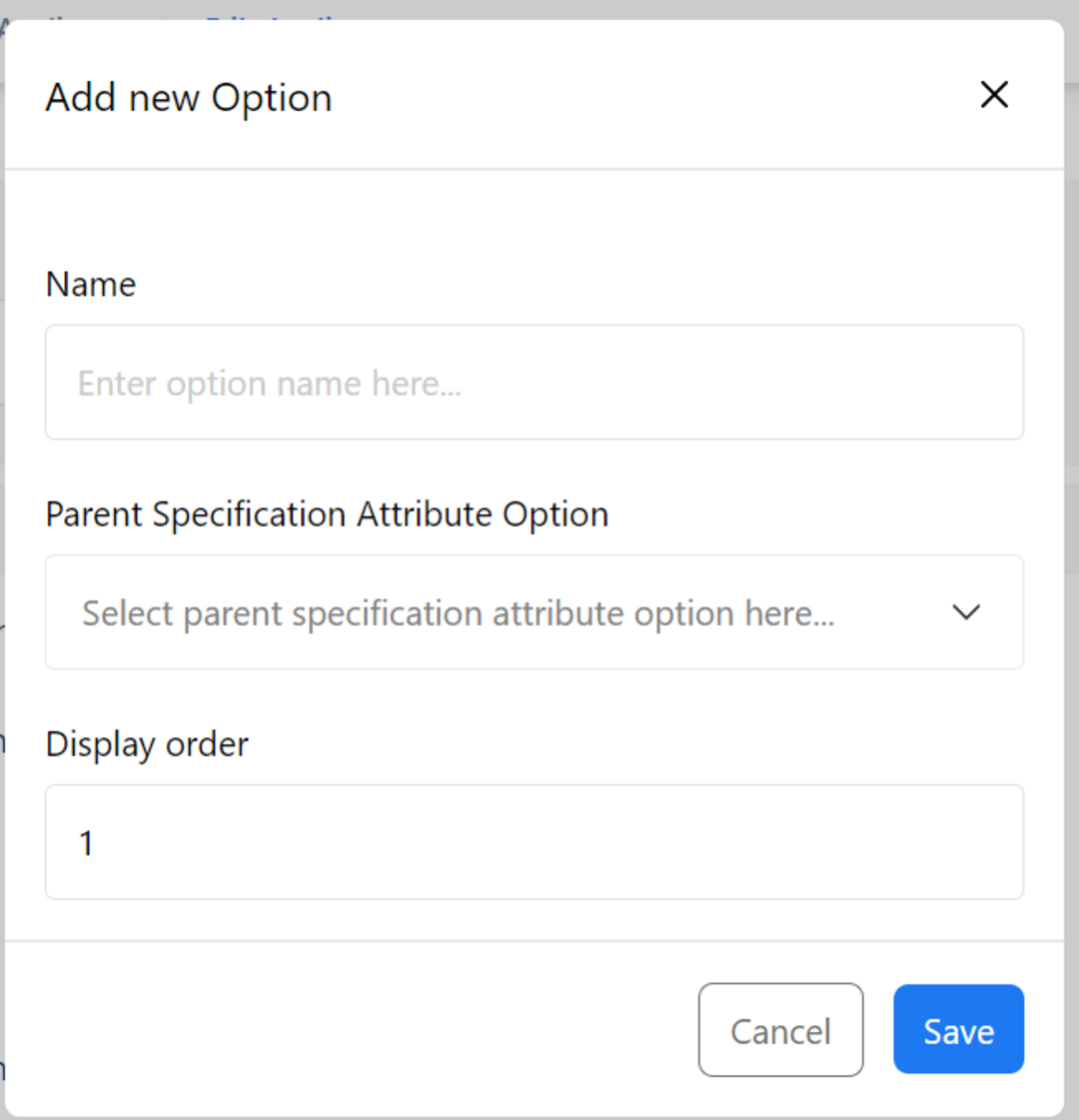Cancel adding the new option
This screenshot has width=1079, height=1120.
coord(780,1029)
